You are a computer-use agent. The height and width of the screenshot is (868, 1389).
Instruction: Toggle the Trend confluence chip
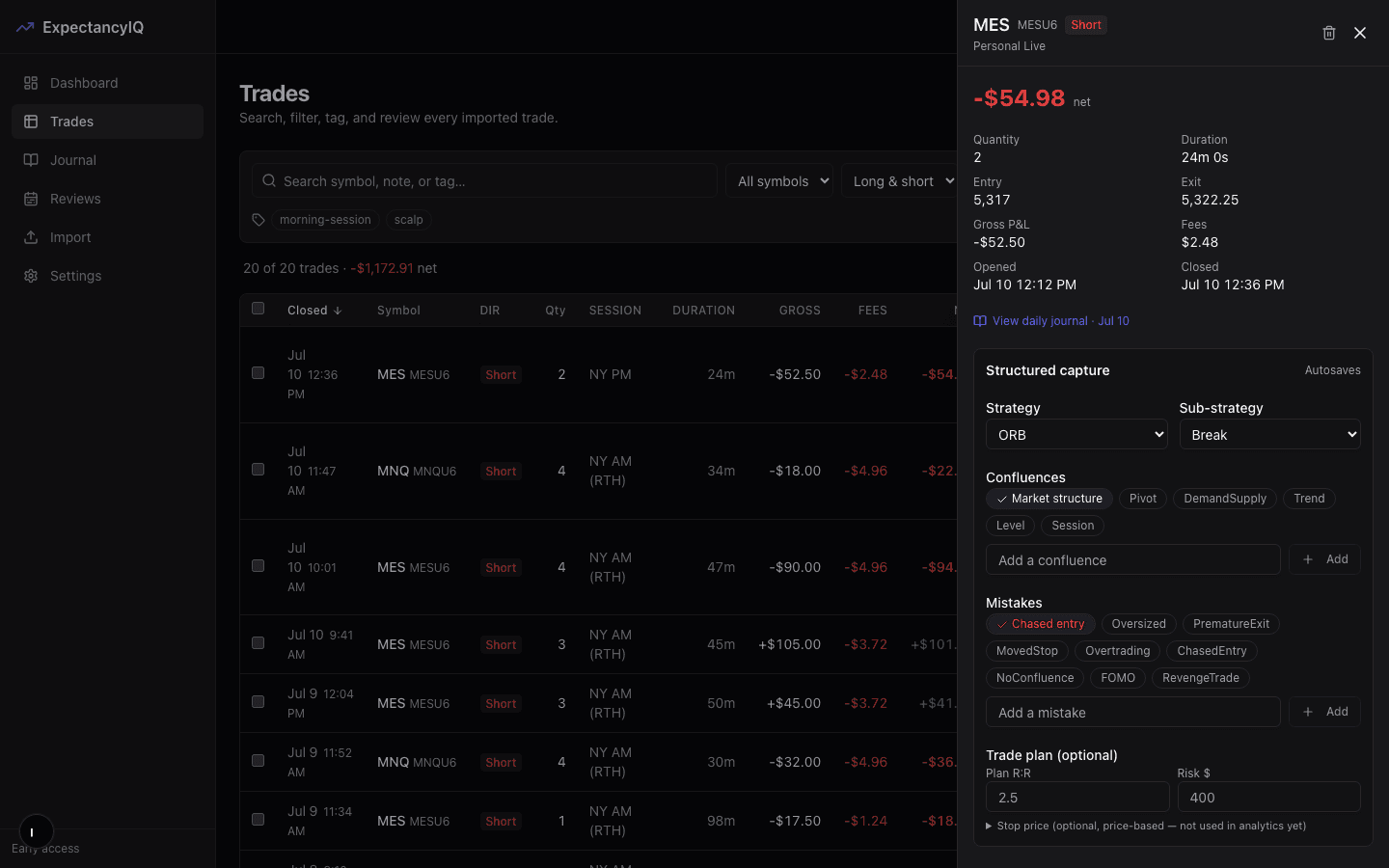coord(1309,499)
